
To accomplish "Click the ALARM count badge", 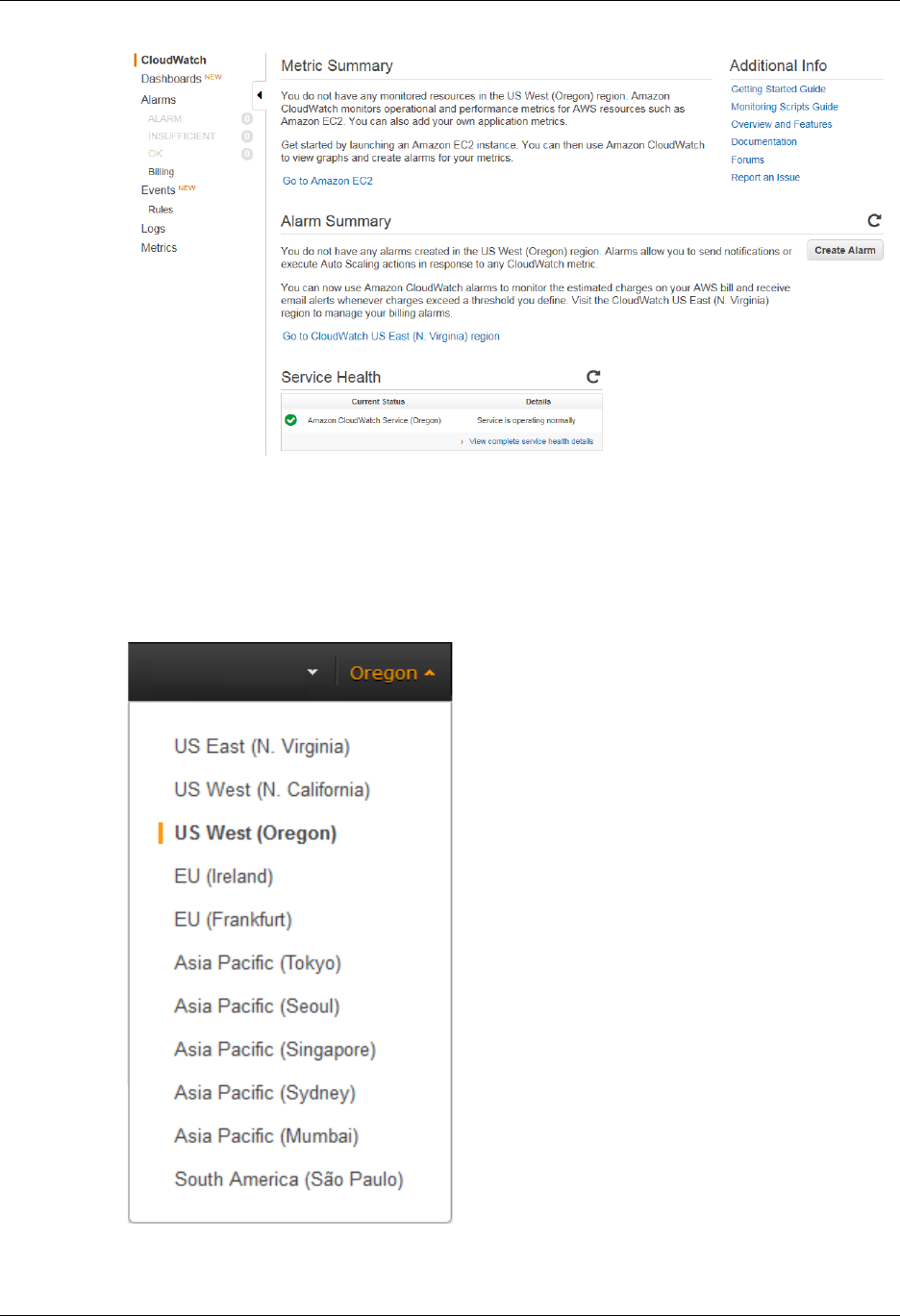I will [x=247, y=119].
